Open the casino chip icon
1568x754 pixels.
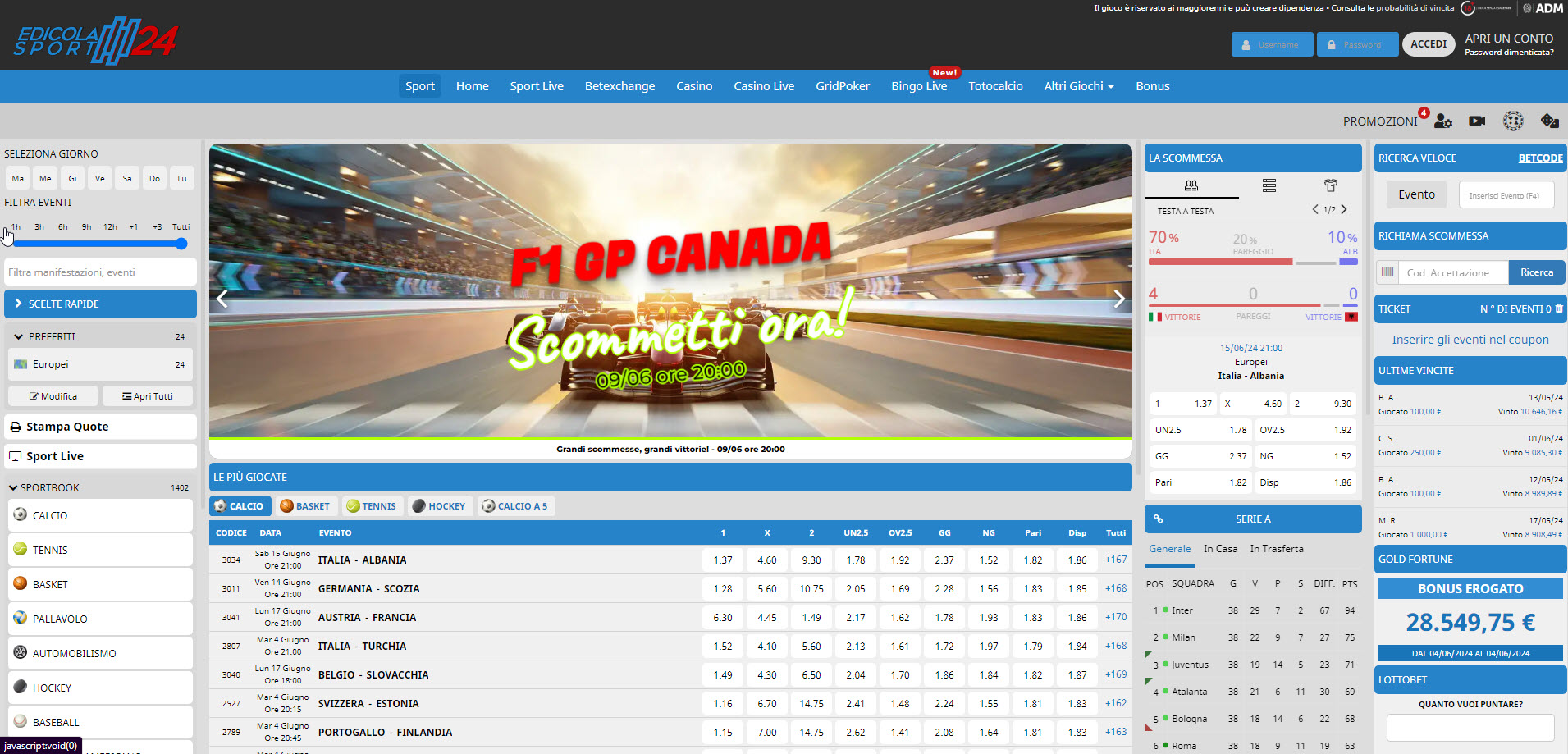(x=1513, y=121)
